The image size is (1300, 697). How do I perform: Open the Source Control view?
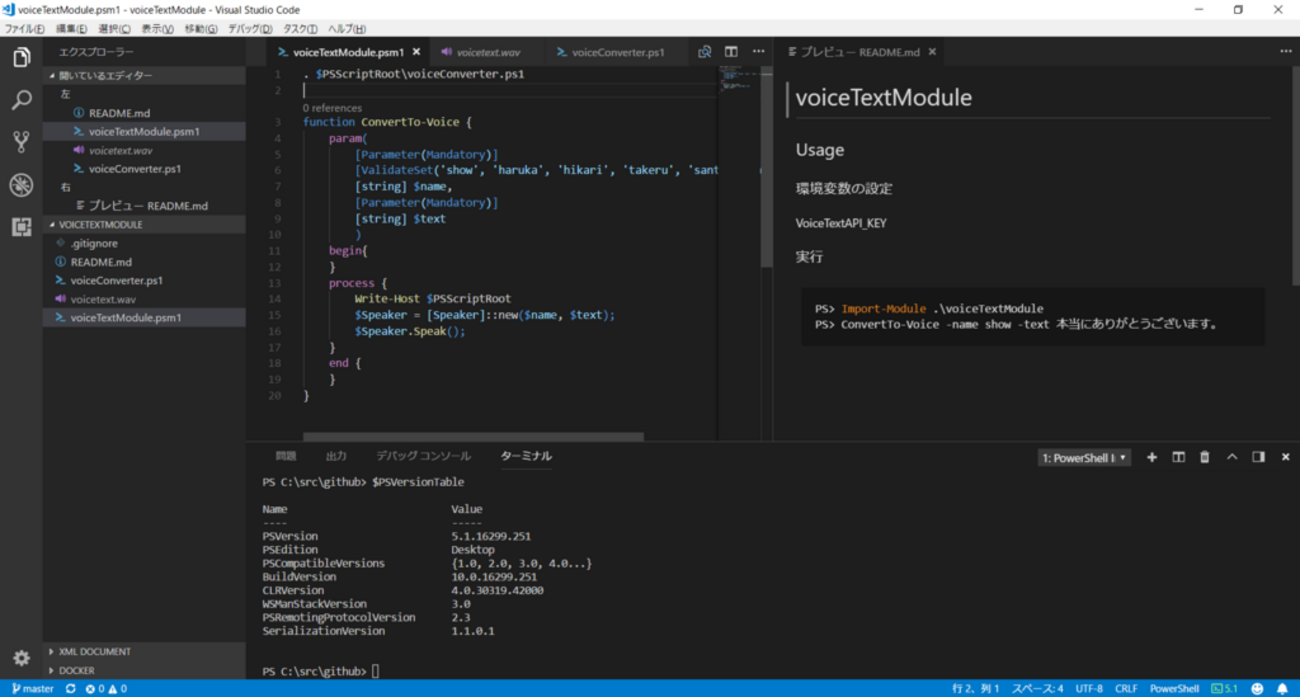(21, 142)
